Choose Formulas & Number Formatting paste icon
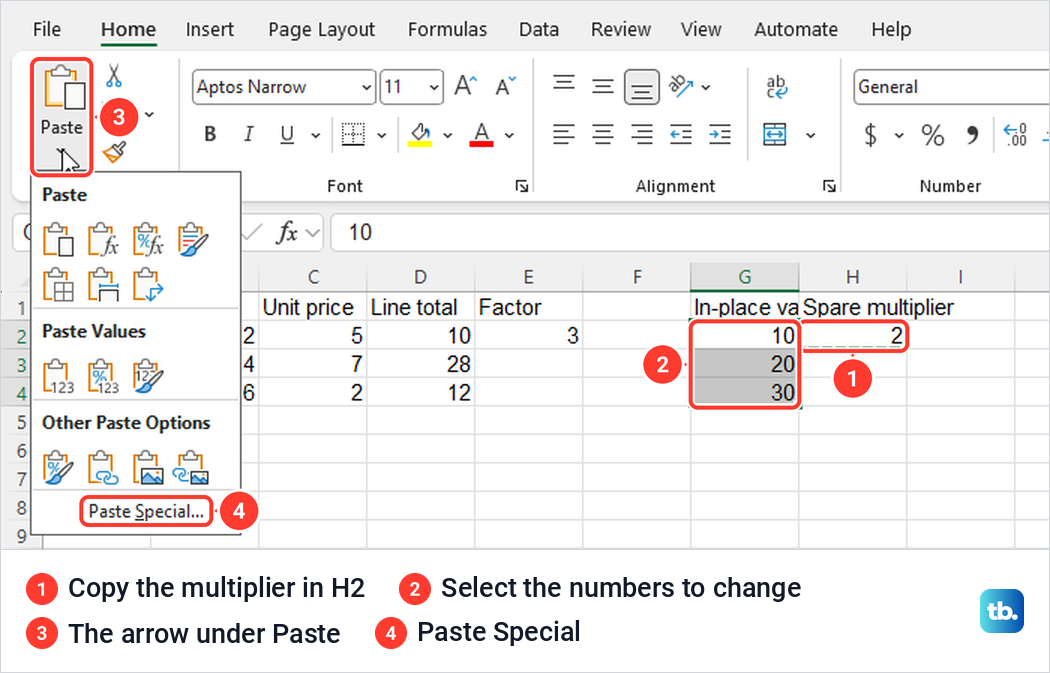Viewport: 1050px width, 673px height. (x=148, y=240)
